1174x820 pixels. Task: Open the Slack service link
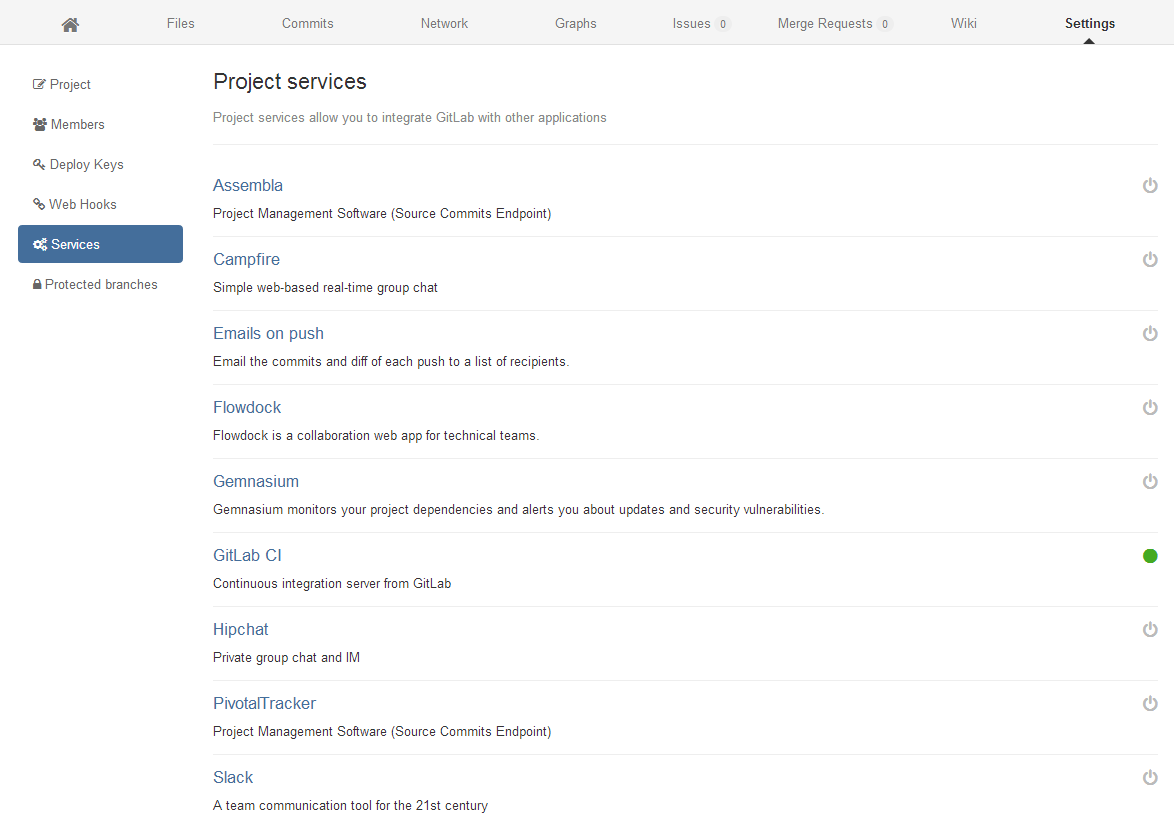233,777
